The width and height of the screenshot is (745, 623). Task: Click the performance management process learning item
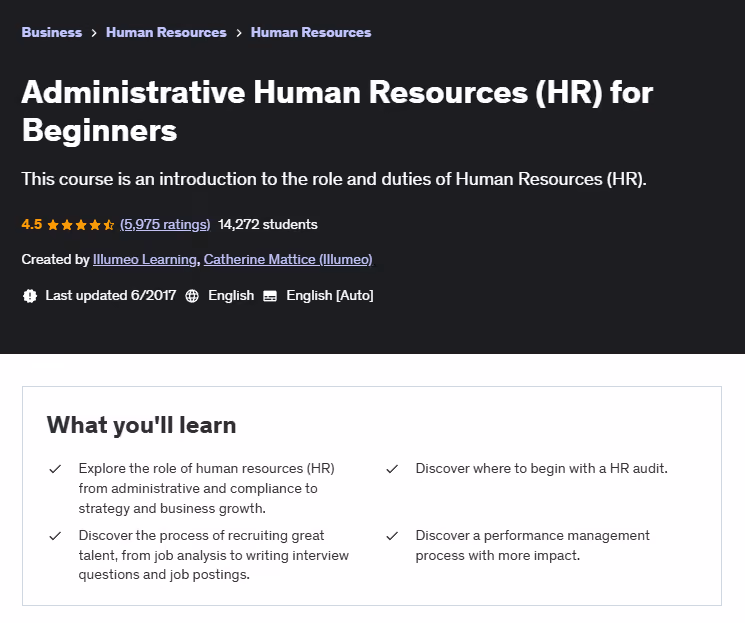[533, 546]
